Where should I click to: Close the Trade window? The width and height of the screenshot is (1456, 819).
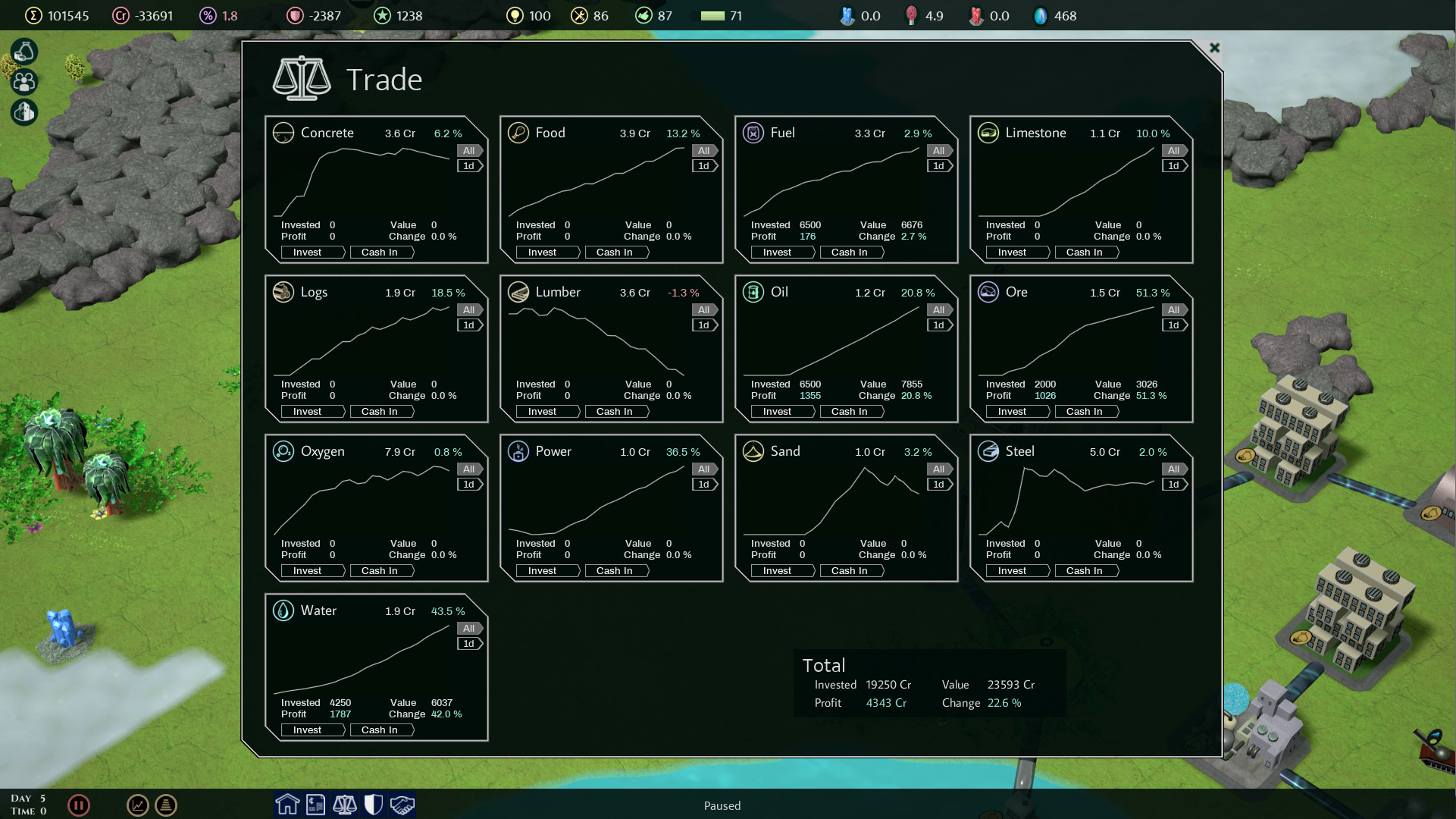[1214, 48]
